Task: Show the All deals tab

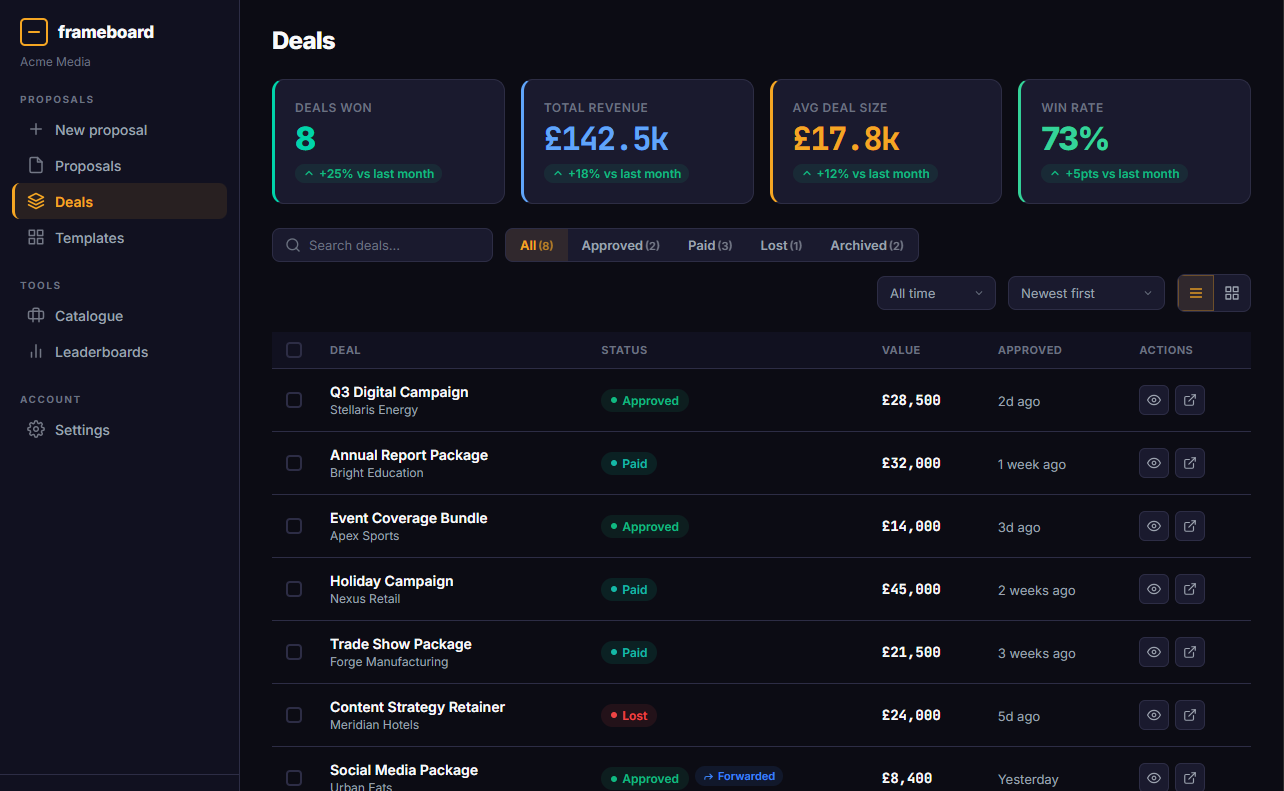Action: point(537,245)
